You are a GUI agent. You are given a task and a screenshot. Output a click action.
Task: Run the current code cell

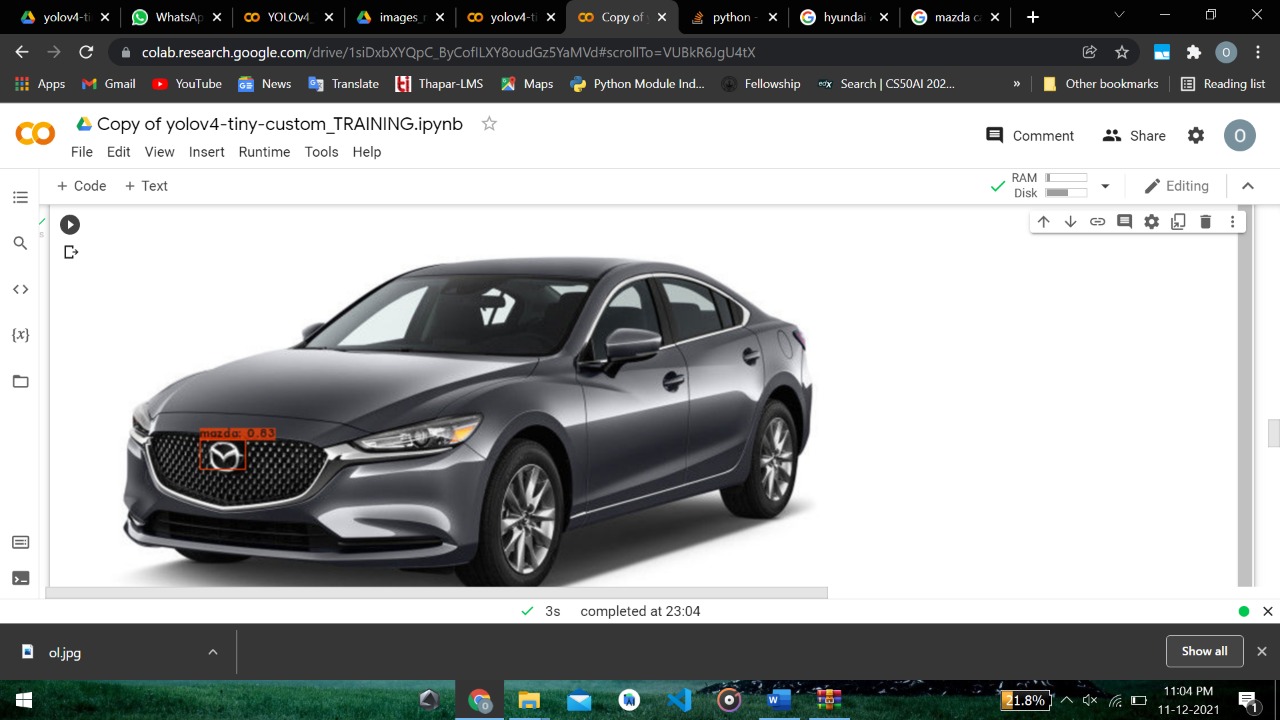click(x=69, y=224)
